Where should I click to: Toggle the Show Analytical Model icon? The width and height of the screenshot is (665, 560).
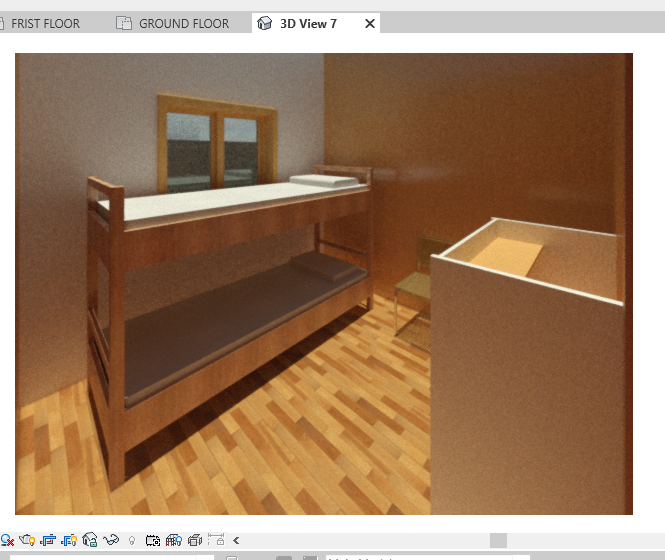(x=174, y=540)
